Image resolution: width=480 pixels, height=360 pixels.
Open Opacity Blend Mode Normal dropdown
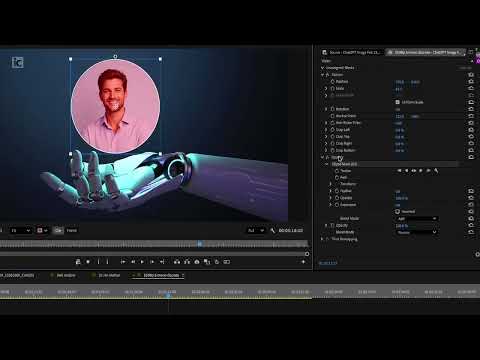point(416,232)
